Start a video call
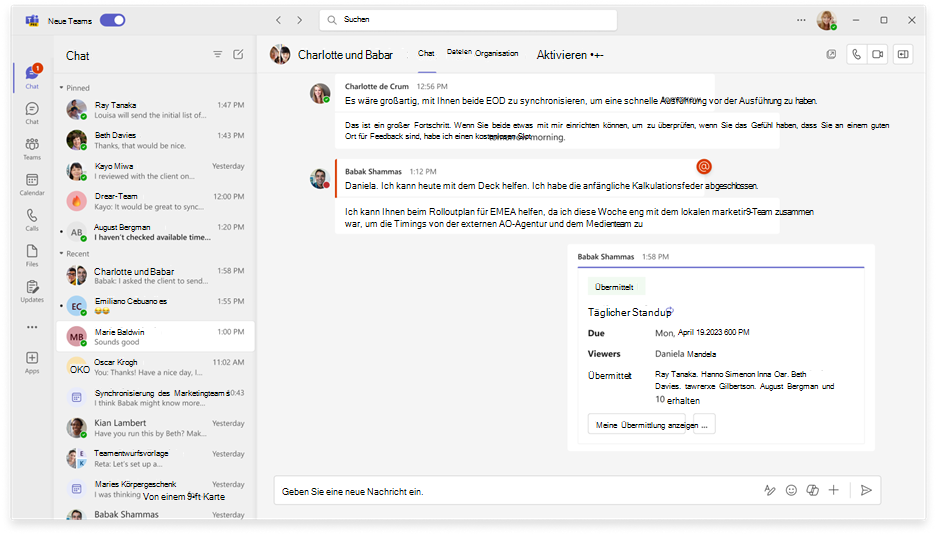The image size is (936, 535). tap(878, 54)
